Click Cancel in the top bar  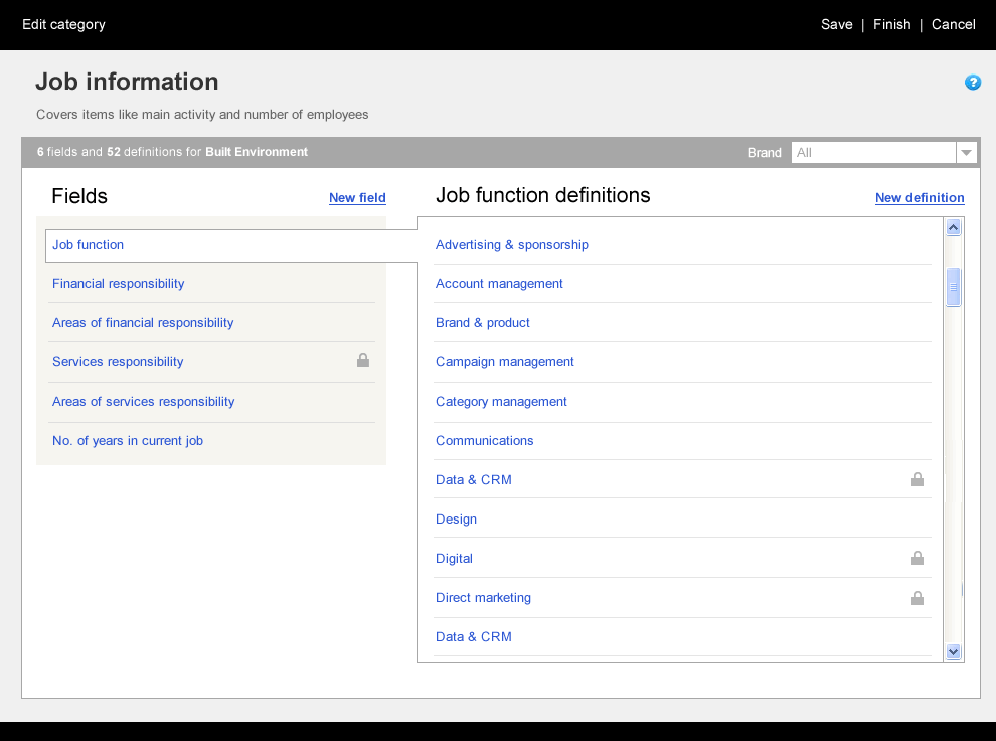click(x=953, y=24)
